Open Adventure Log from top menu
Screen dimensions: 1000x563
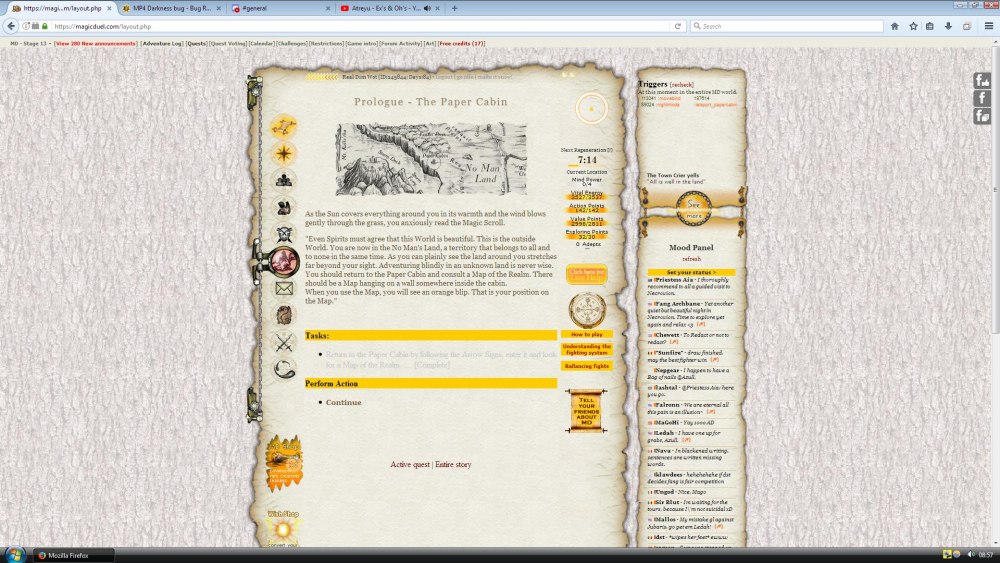pos(161,44)
